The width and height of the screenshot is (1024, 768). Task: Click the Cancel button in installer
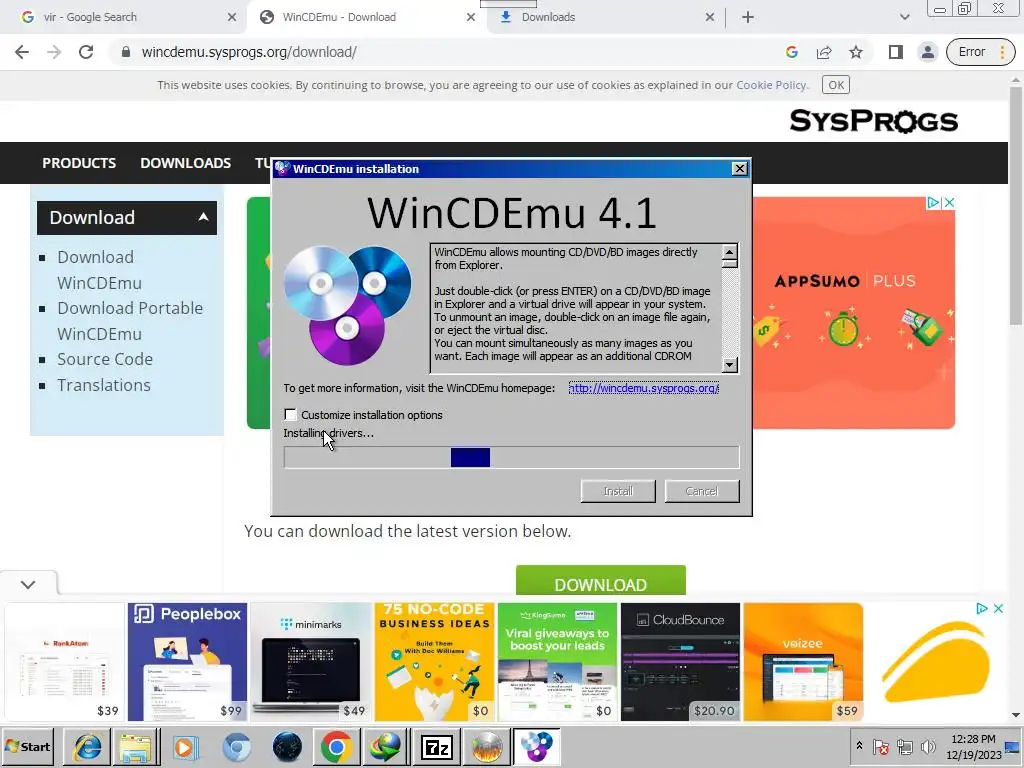point(702,491)
